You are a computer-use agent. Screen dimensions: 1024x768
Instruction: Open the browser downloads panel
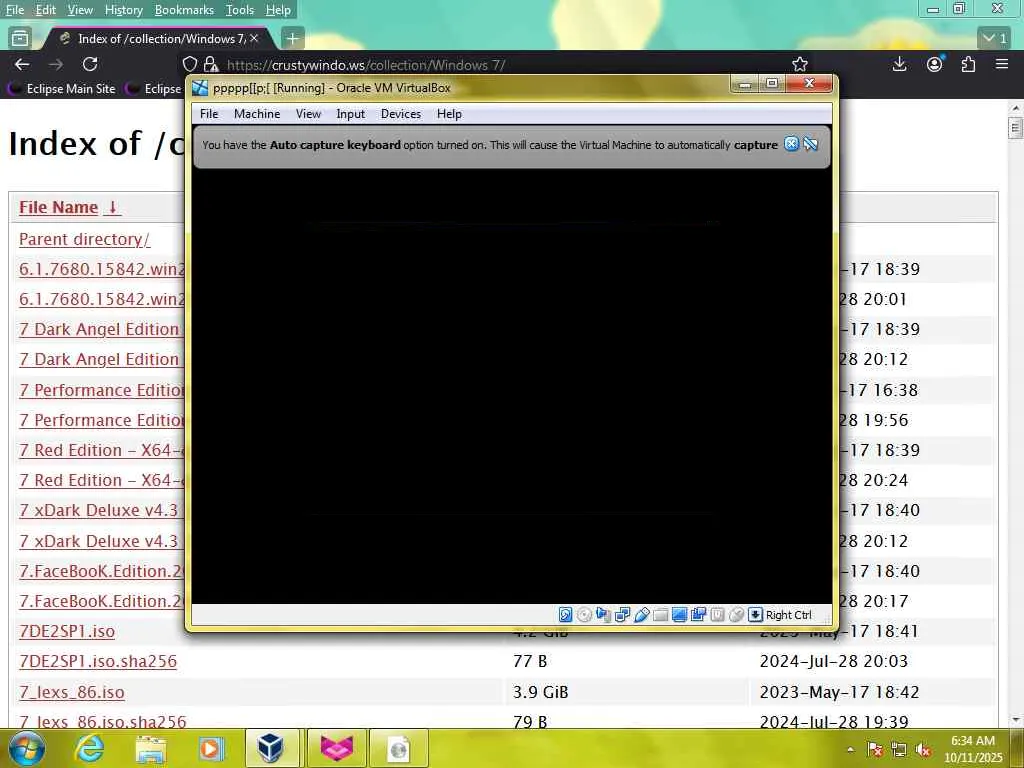pos(899,64)
